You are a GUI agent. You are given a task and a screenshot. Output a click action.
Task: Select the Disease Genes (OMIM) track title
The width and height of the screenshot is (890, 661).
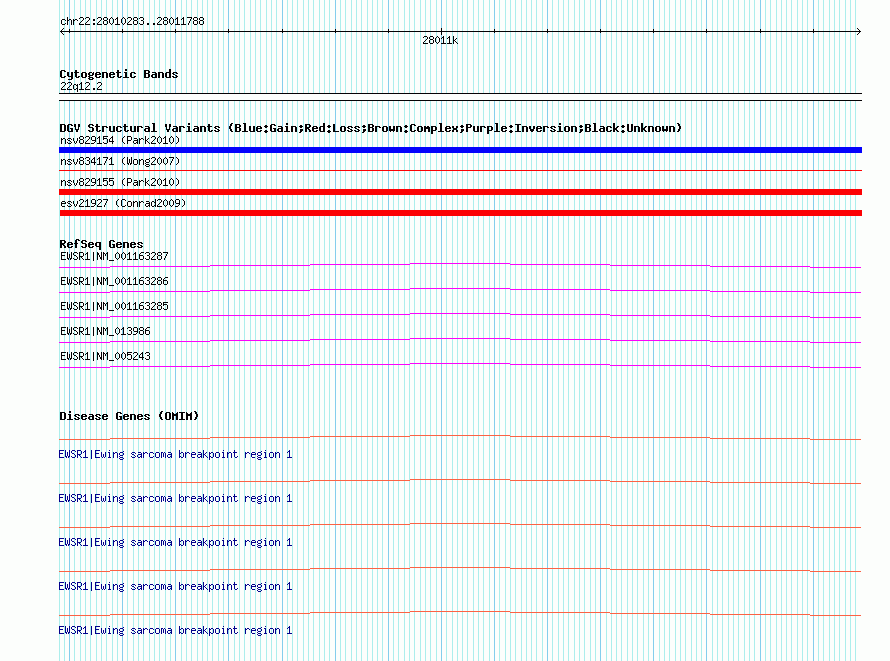click(129, 416)
